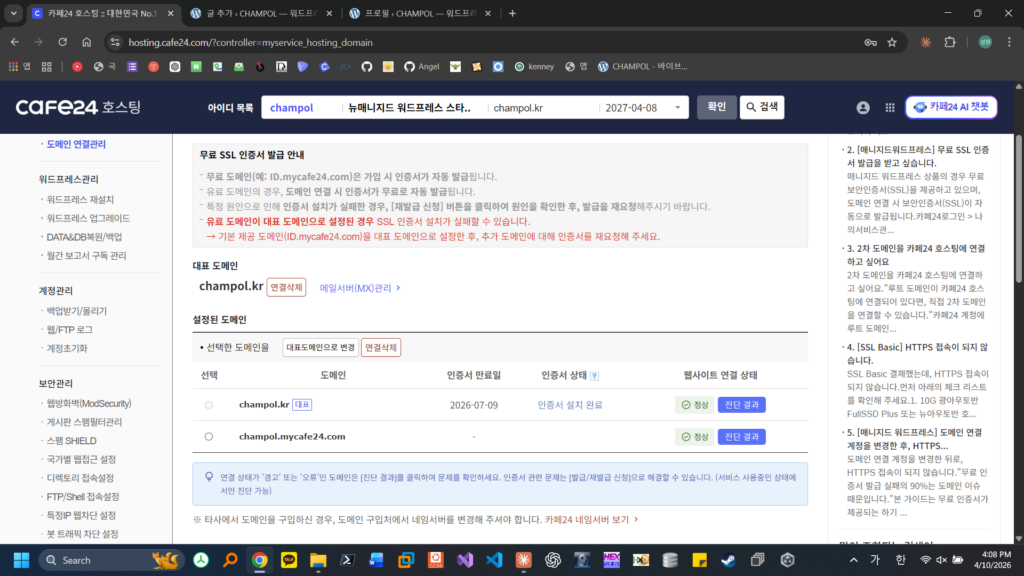
Task: Click the 확인 confirm button
Action: click(716, 107)
